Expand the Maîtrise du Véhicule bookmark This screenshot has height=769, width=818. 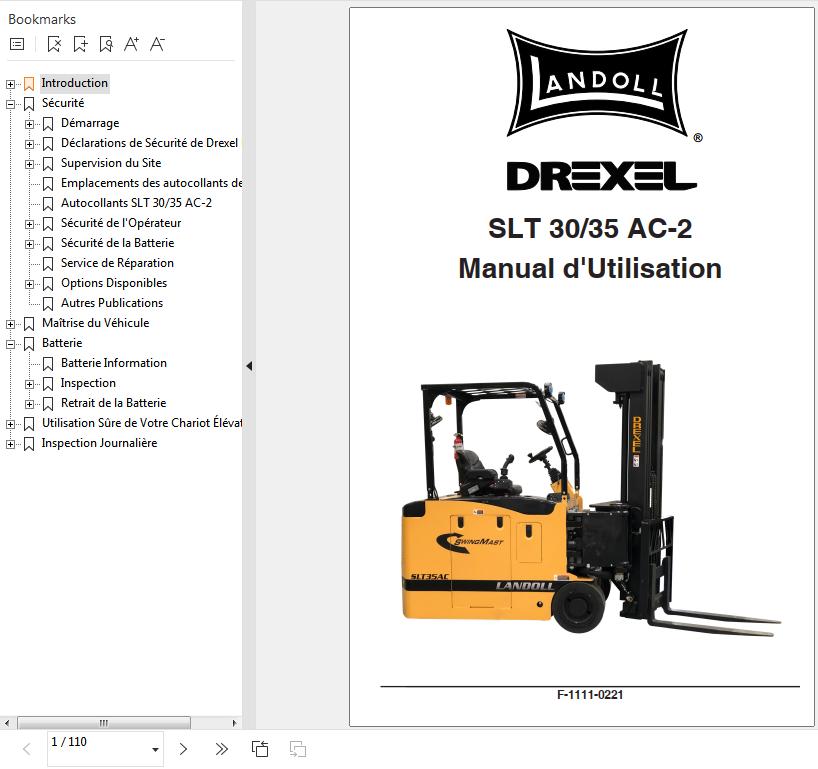(11, 324)
